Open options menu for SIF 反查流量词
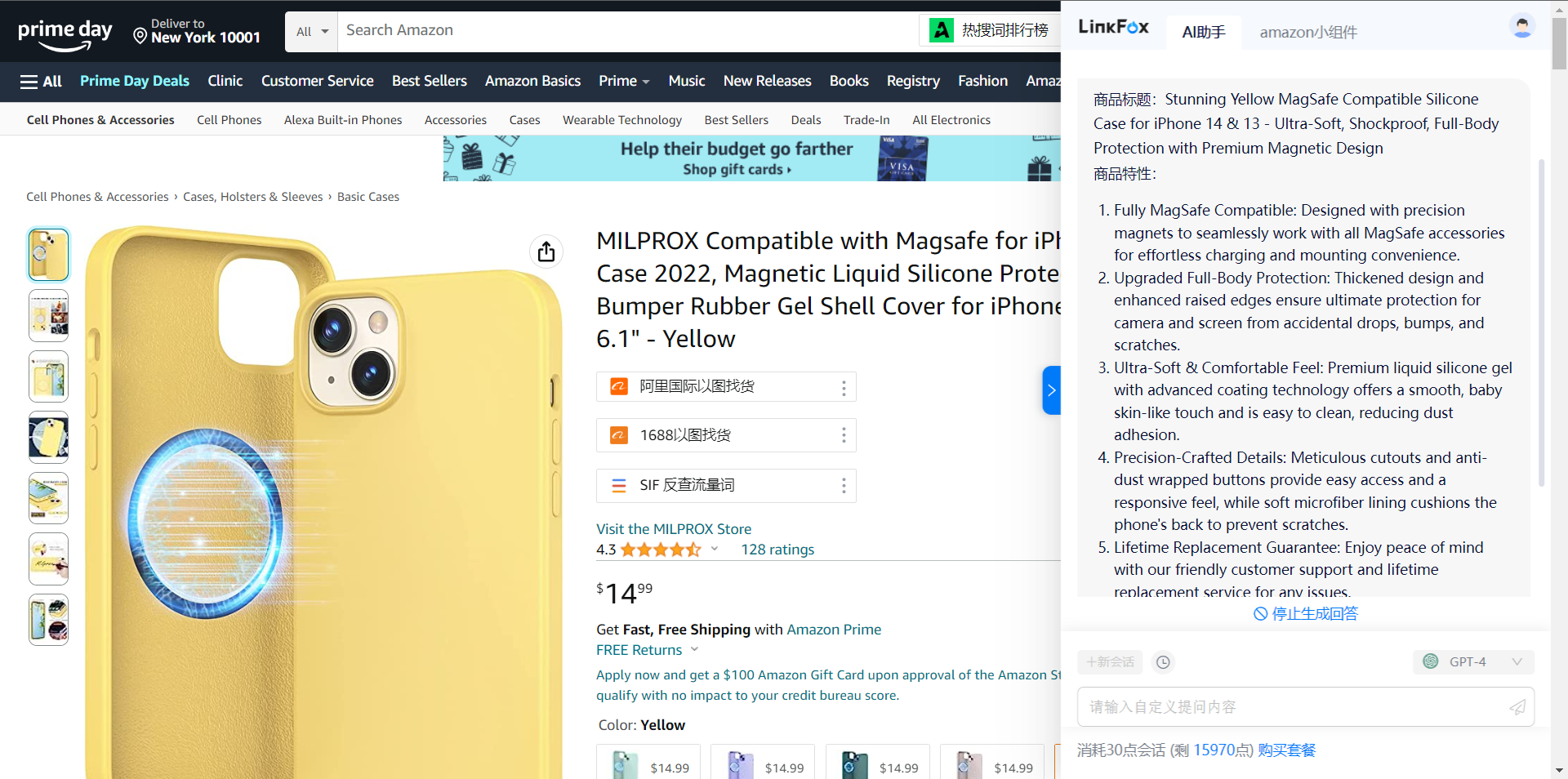The height and width of the screenshot is (779, 1568). pyautogui.click(x=844, y=487)
